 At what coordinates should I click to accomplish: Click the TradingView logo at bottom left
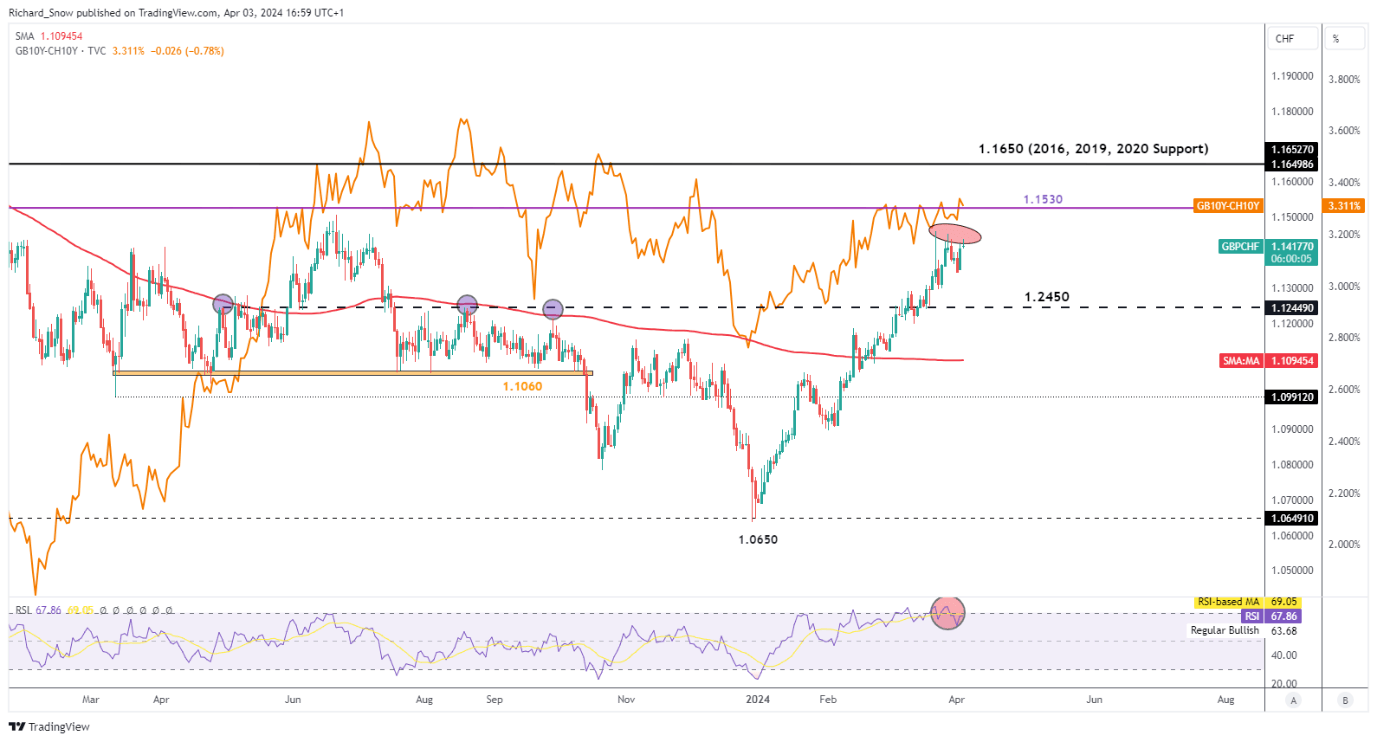tap(49, 726)
